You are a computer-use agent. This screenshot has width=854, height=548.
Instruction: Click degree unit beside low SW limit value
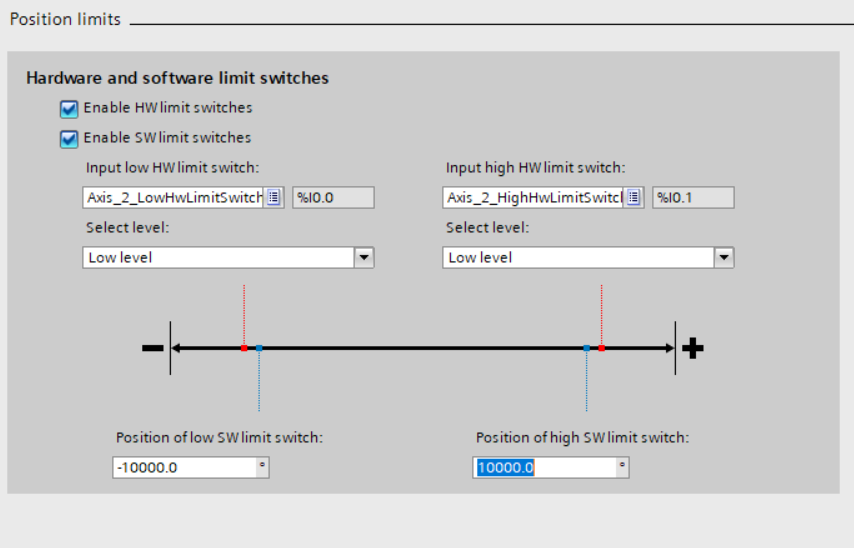pyautogui.click(x=263, y=466)
